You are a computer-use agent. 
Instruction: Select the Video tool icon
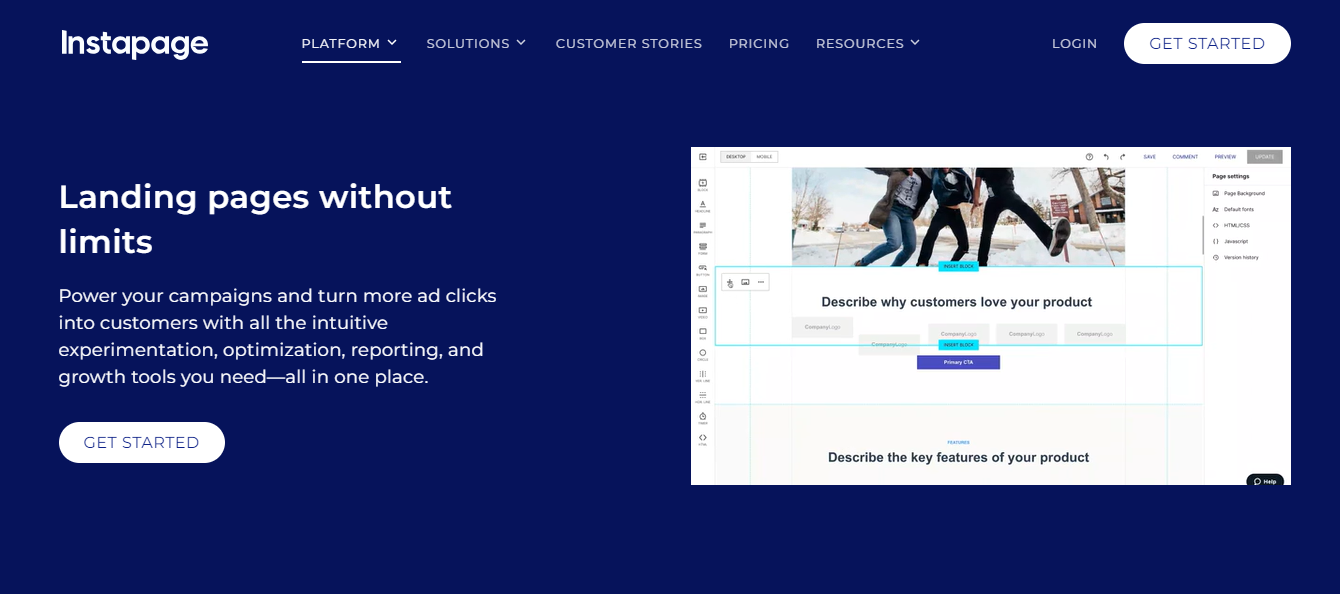pyautogui.click(x=703, y=312)
